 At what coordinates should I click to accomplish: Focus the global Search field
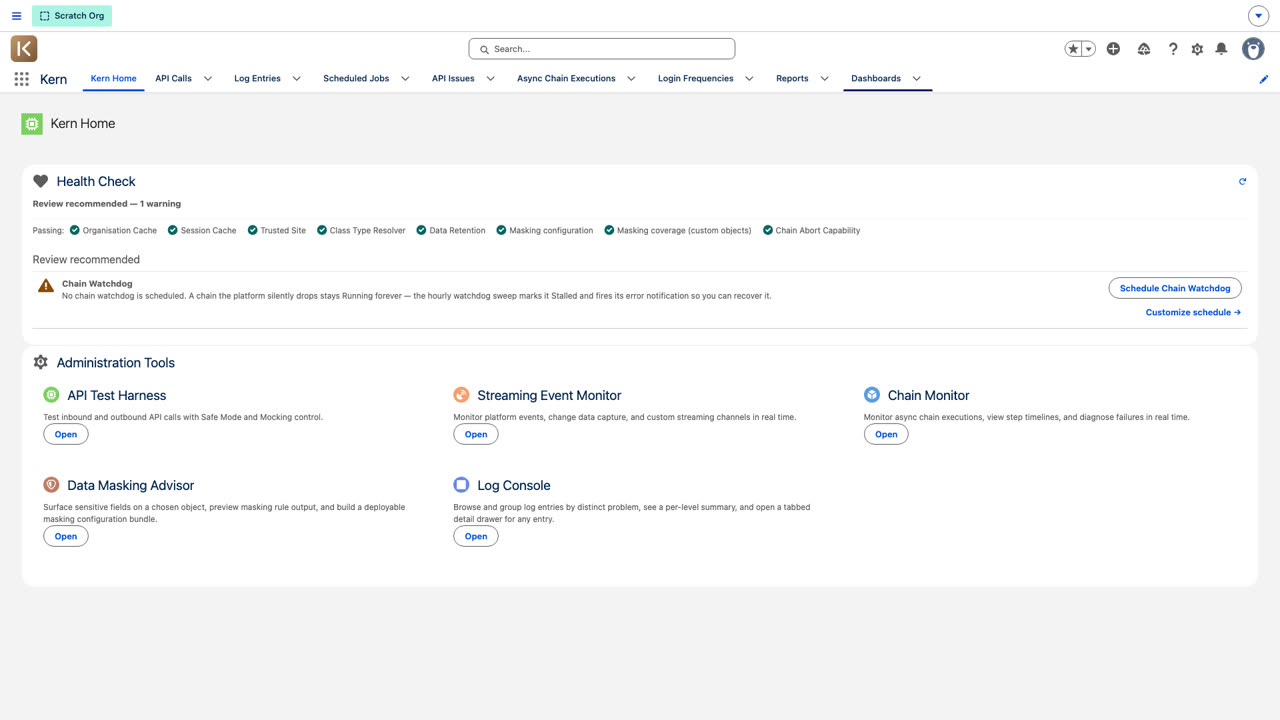pos(602,49)
